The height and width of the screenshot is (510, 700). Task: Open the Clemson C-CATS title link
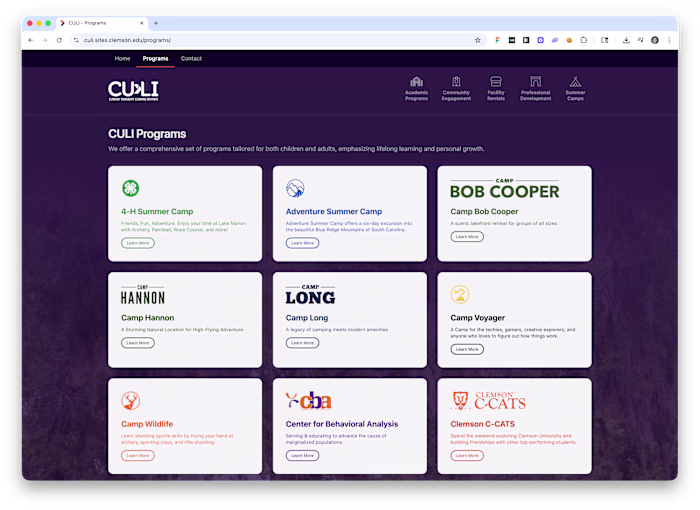[483, 424]
